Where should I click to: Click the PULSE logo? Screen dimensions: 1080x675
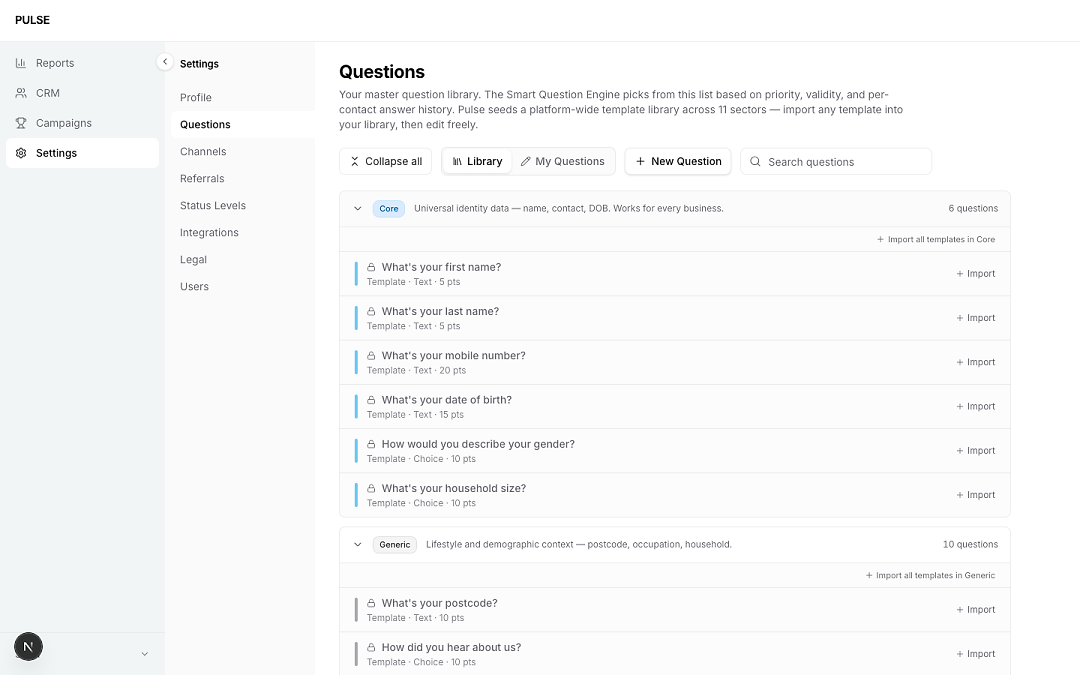[x=32, y=20]
